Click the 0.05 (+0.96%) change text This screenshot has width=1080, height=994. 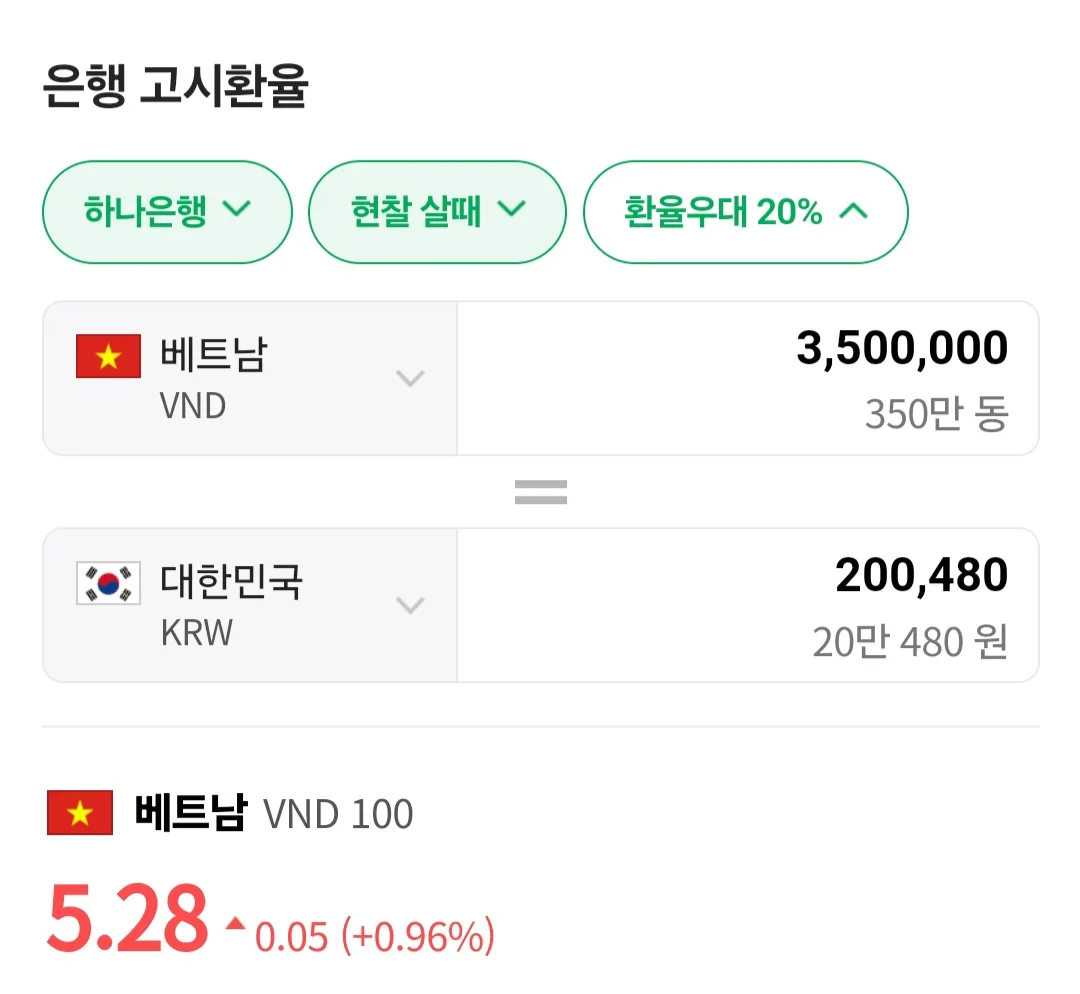(x=375, y=936)
